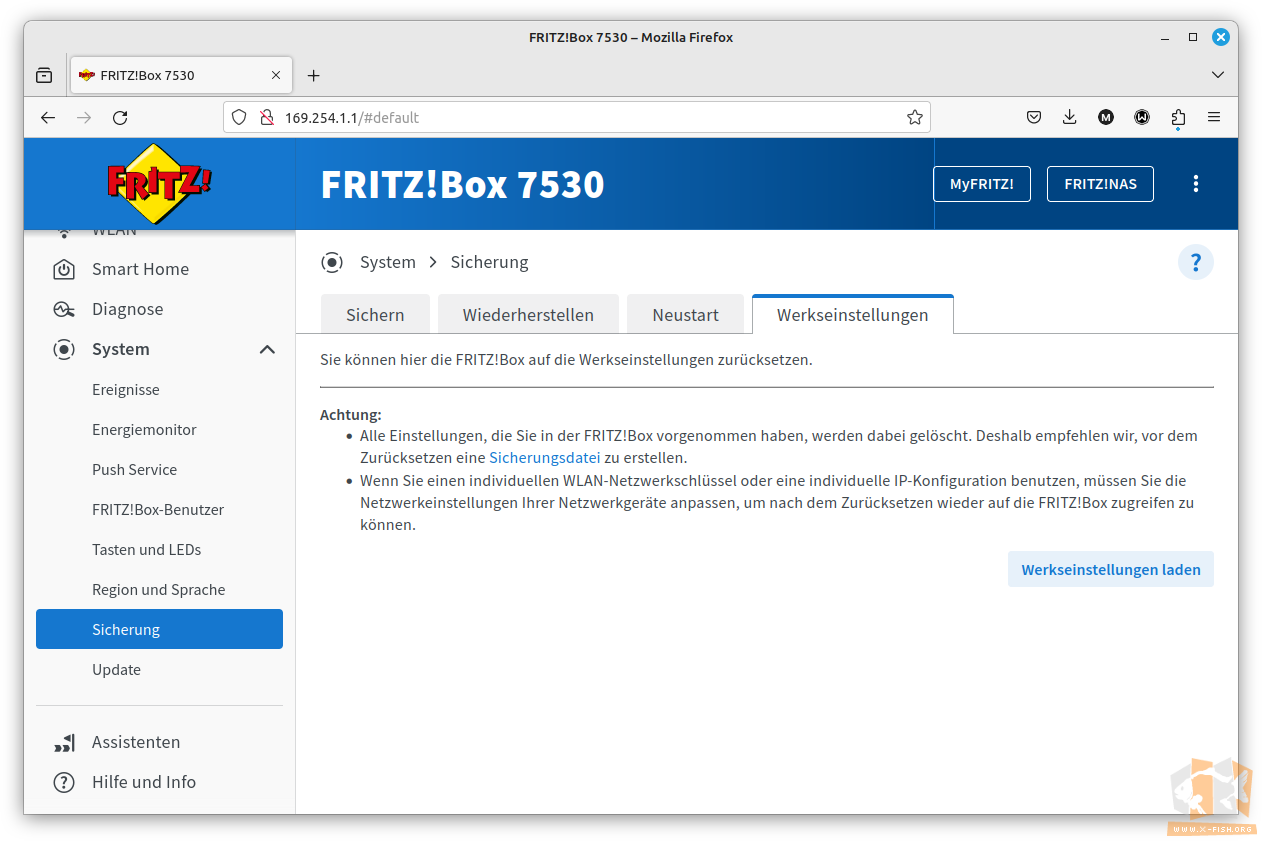Open the FRITZ!NAS button
Screen dimensions: 1262x841
[1100, 184]
